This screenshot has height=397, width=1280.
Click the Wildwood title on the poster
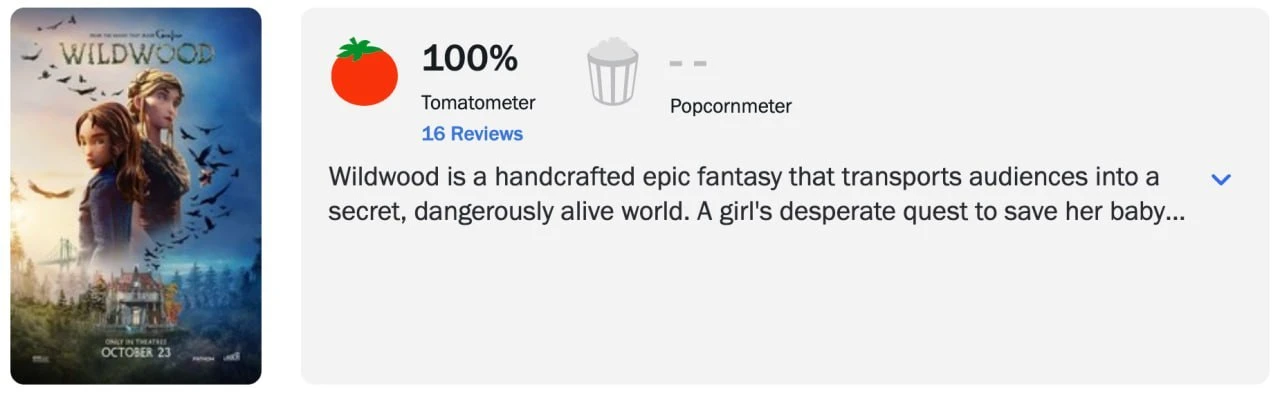(136, 53)
